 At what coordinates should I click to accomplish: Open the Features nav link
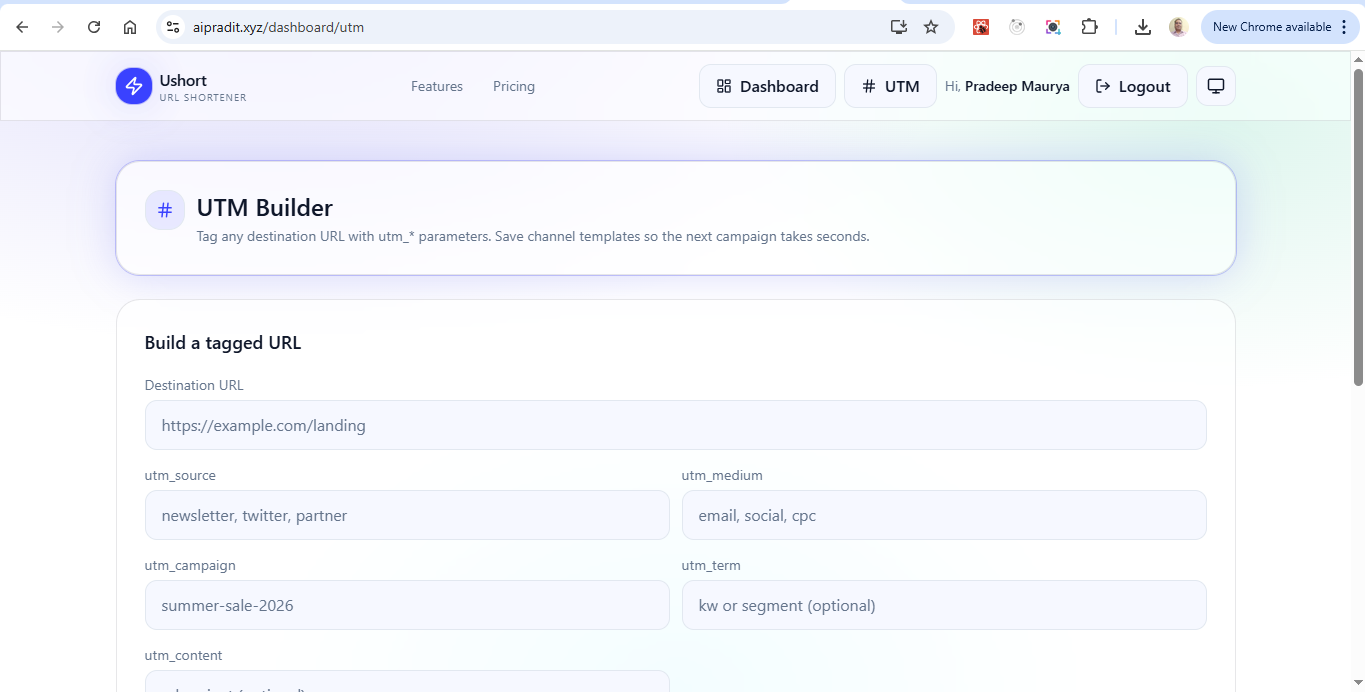[437, 86]
